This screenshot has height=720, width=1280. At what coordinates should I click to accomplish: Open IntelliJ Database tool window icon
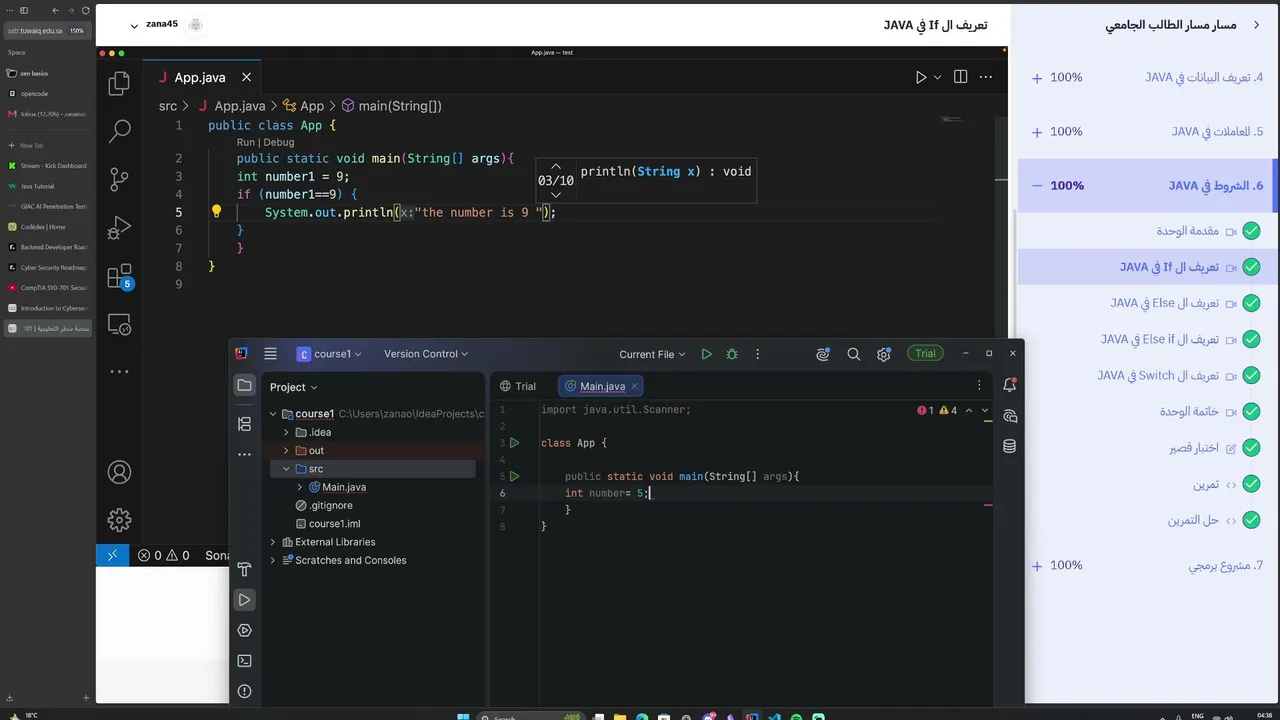pyautogui.click(x=1010, y=446)
